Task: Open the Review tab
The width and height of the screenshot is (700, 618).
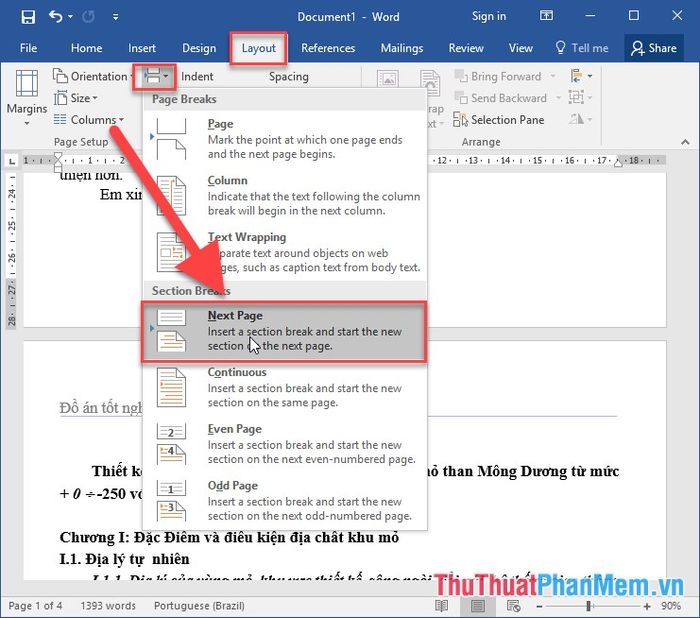Action: 466,48
